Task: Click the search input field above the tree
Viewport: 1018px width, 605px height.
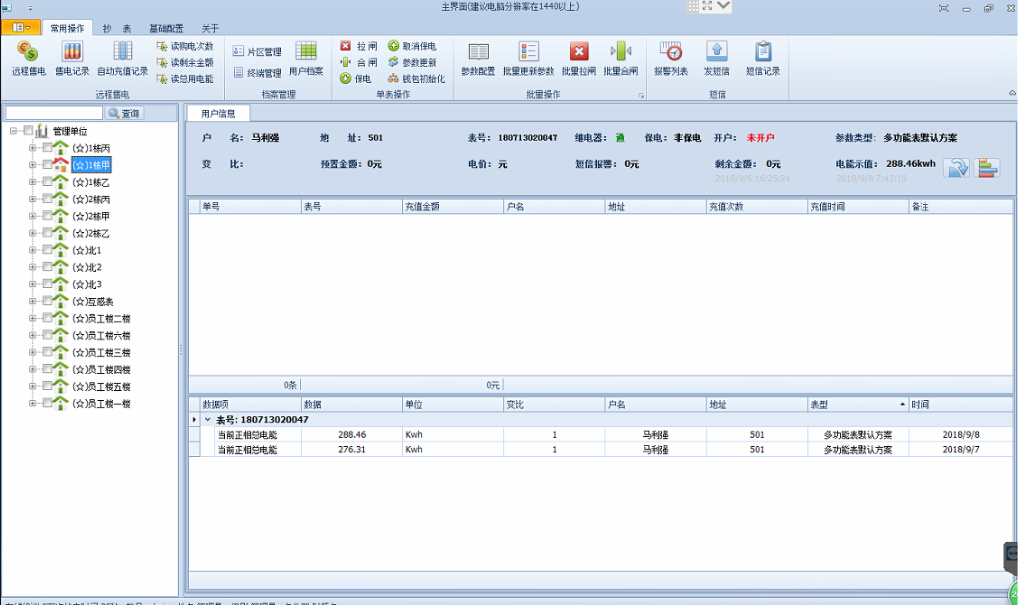Action: click(54, 113)
